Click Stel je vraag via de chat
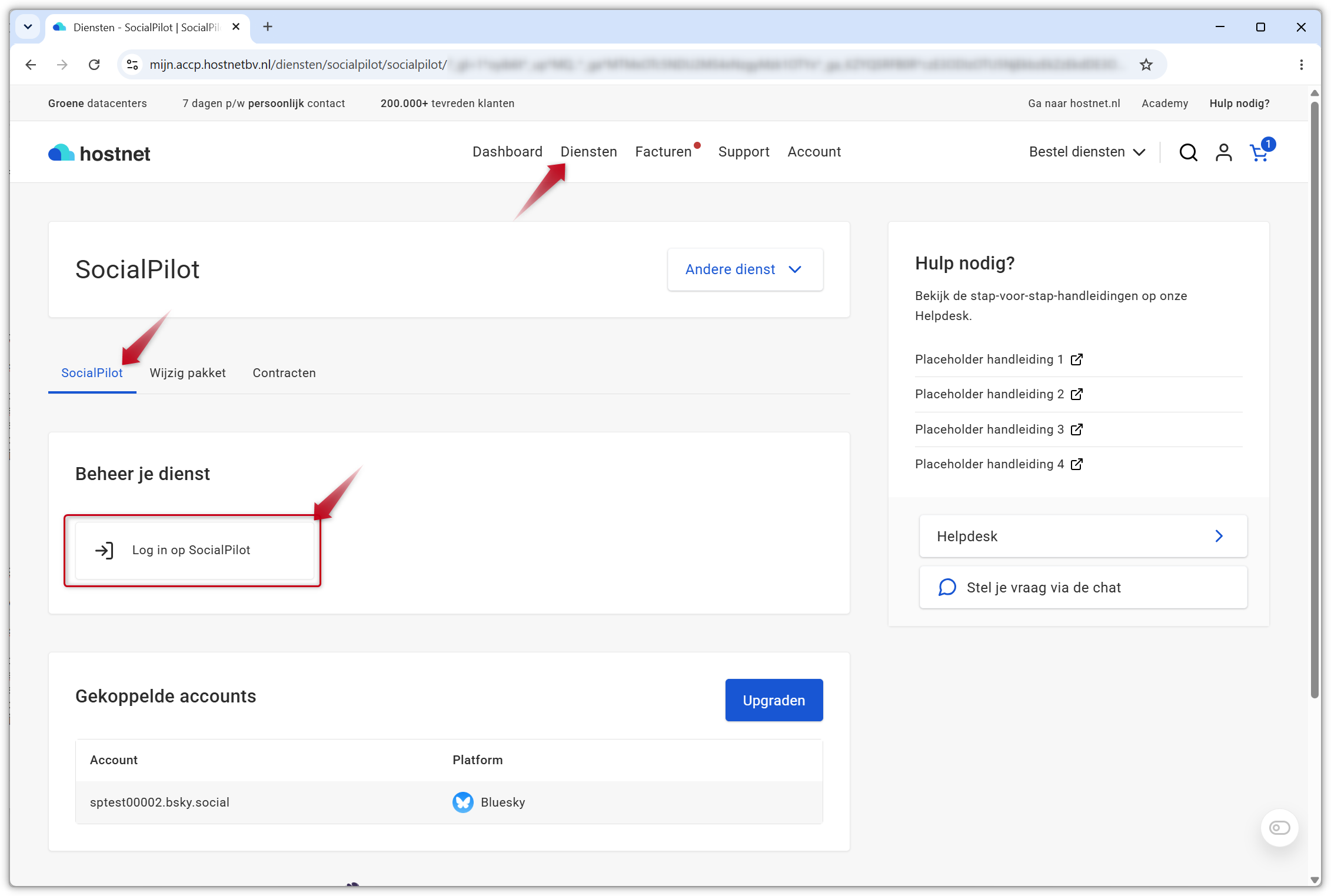The height and width of the screenshot is (896, 1331). tap(1083, 587)
